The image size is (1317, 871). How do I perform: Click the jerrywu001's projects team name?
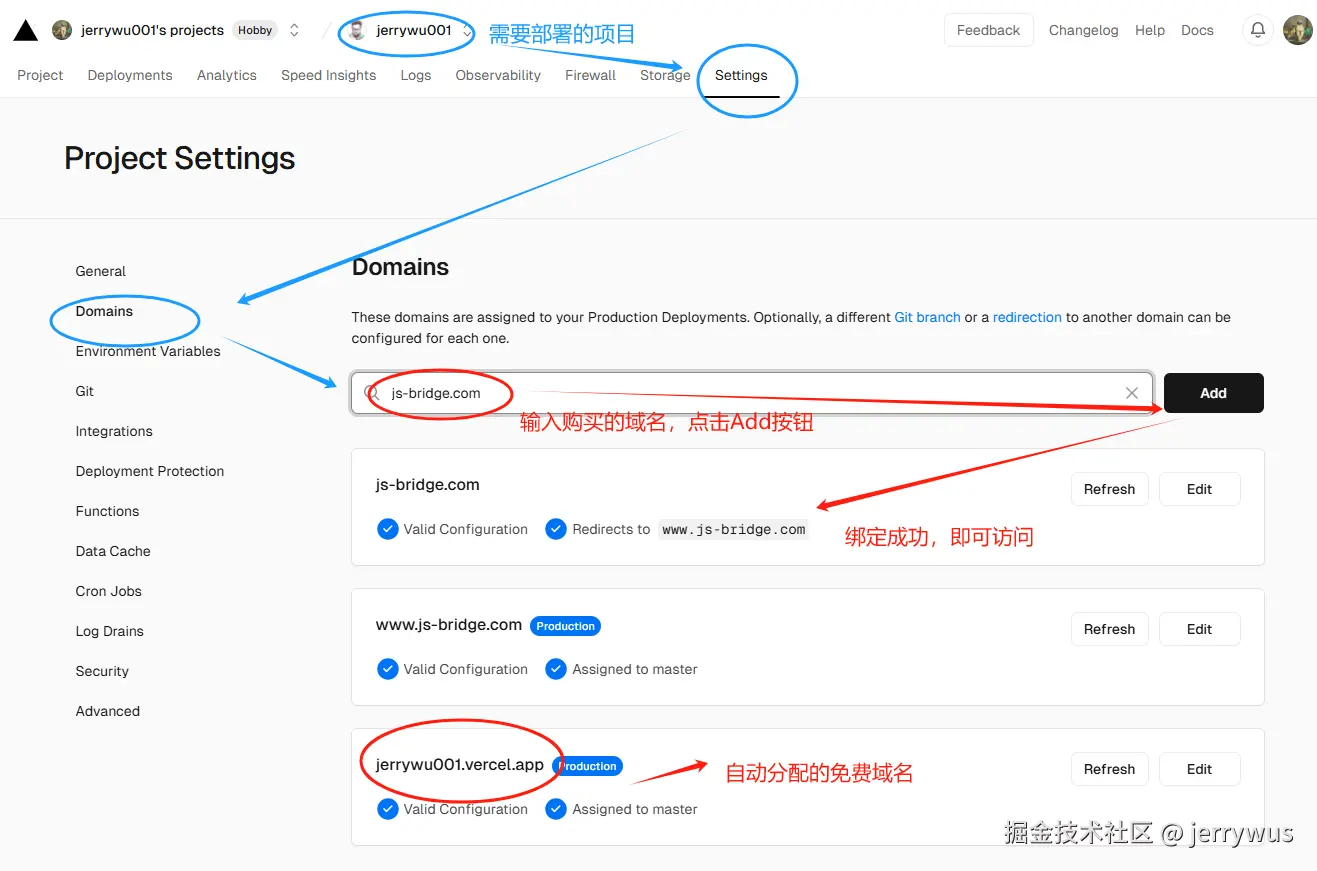coord(152,30)
